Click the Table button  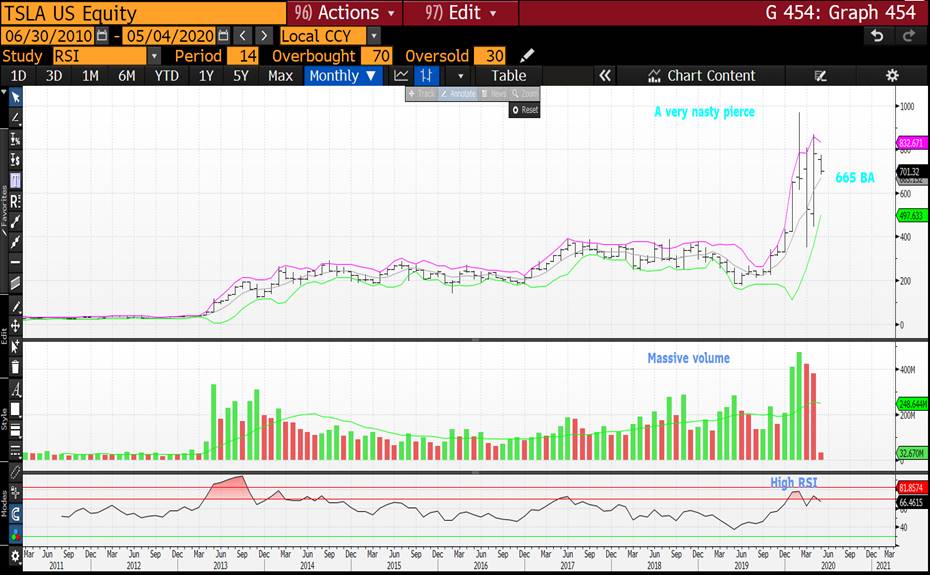click(508, 76)
